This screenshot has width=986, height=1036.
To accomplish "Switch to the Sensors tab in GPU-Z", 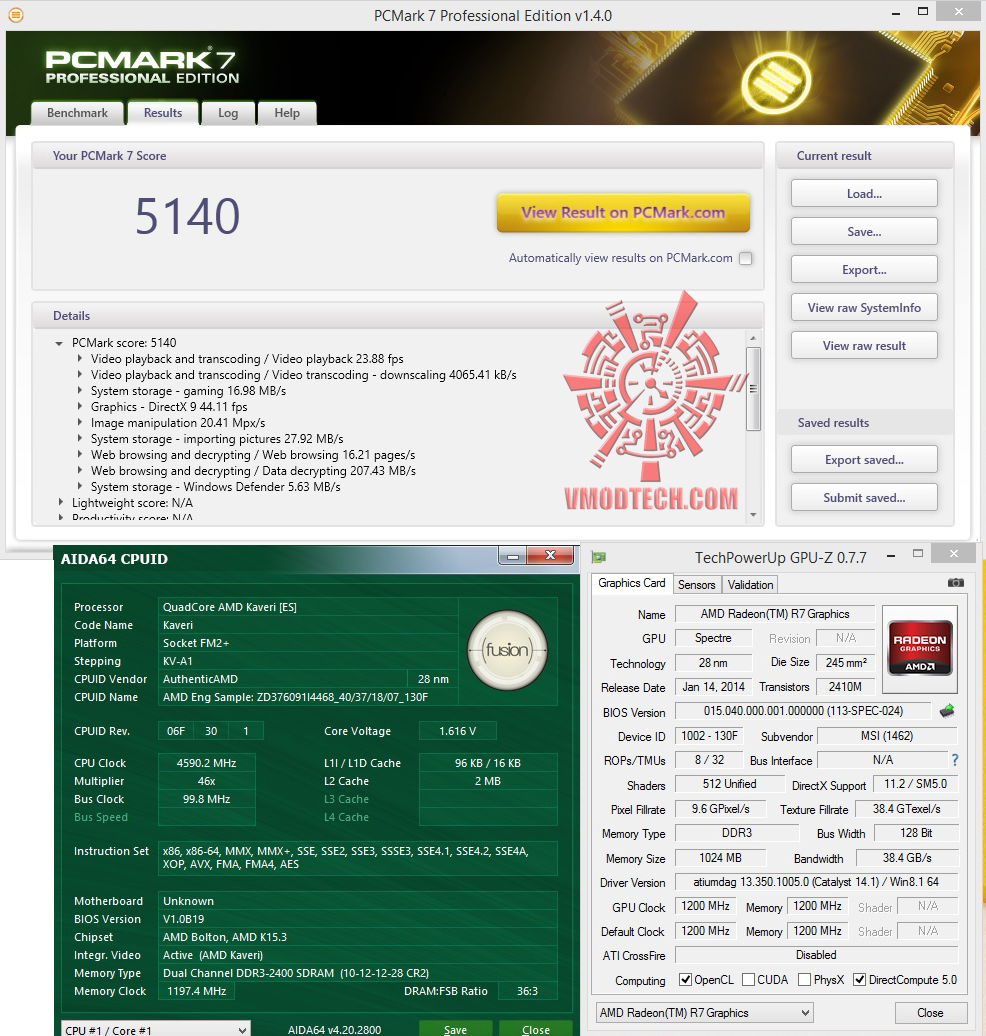I will tap(697, 585).
